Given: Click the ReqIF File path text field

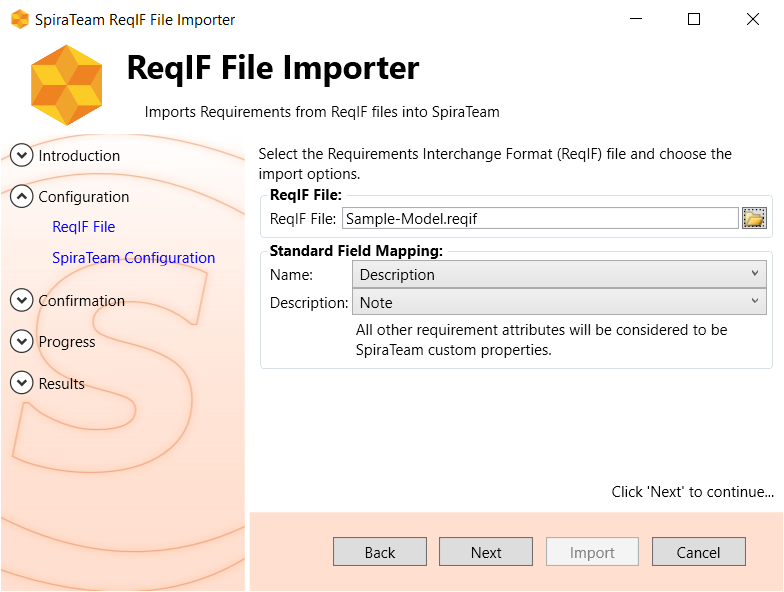Looking at the screenshot, I should tap(539, 218).
